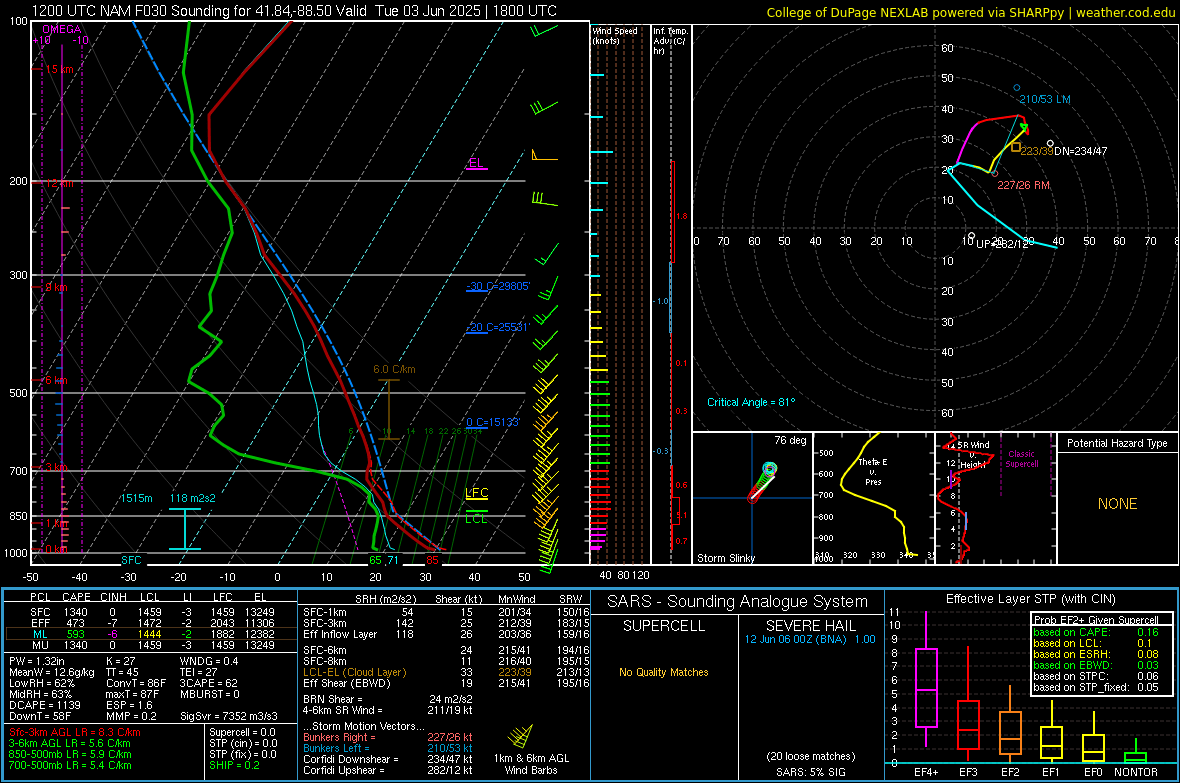Screen dimensions: 1180x783
Task: Click the 76 deg slinky tilt value
Action: (x=790, y=440)
